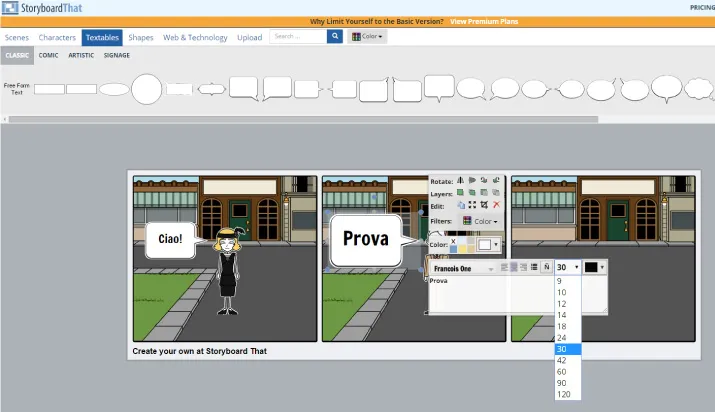Open the black text color swatch
The width and height of the screenshot is (715, 412).
(x=595, y=267)
